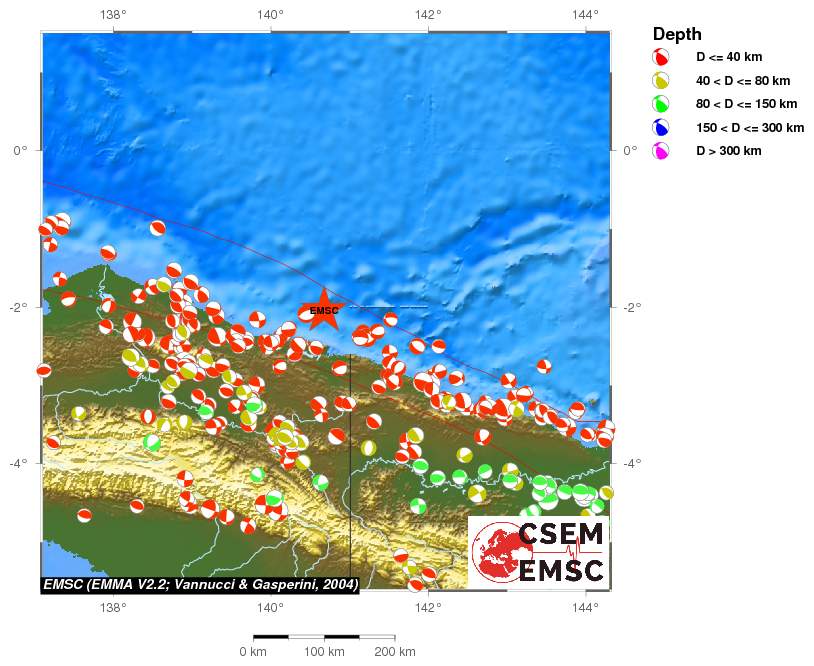Select the blue 150 < D <= 300 km legend symbol
Screen dimensions: 814x666
coord(660,127)
